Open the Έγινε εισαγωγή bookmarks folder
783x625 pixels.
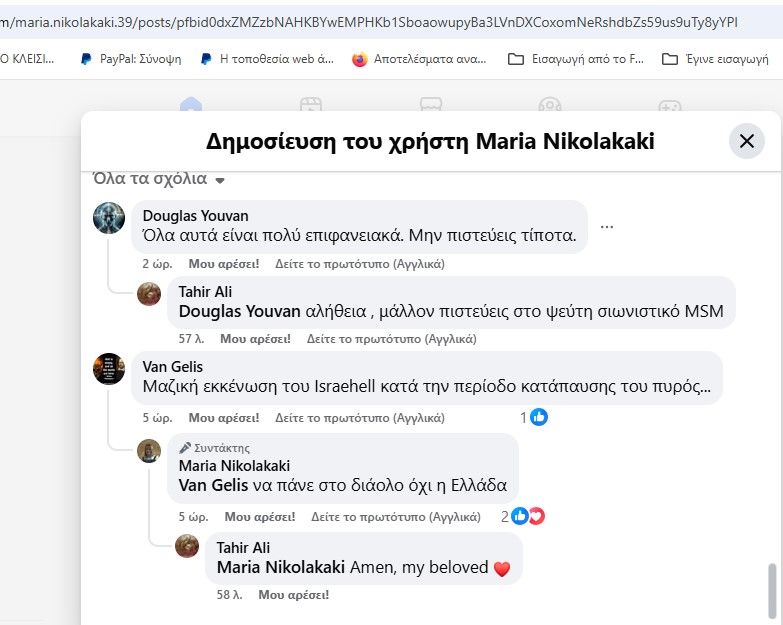[x=715, y=59]
